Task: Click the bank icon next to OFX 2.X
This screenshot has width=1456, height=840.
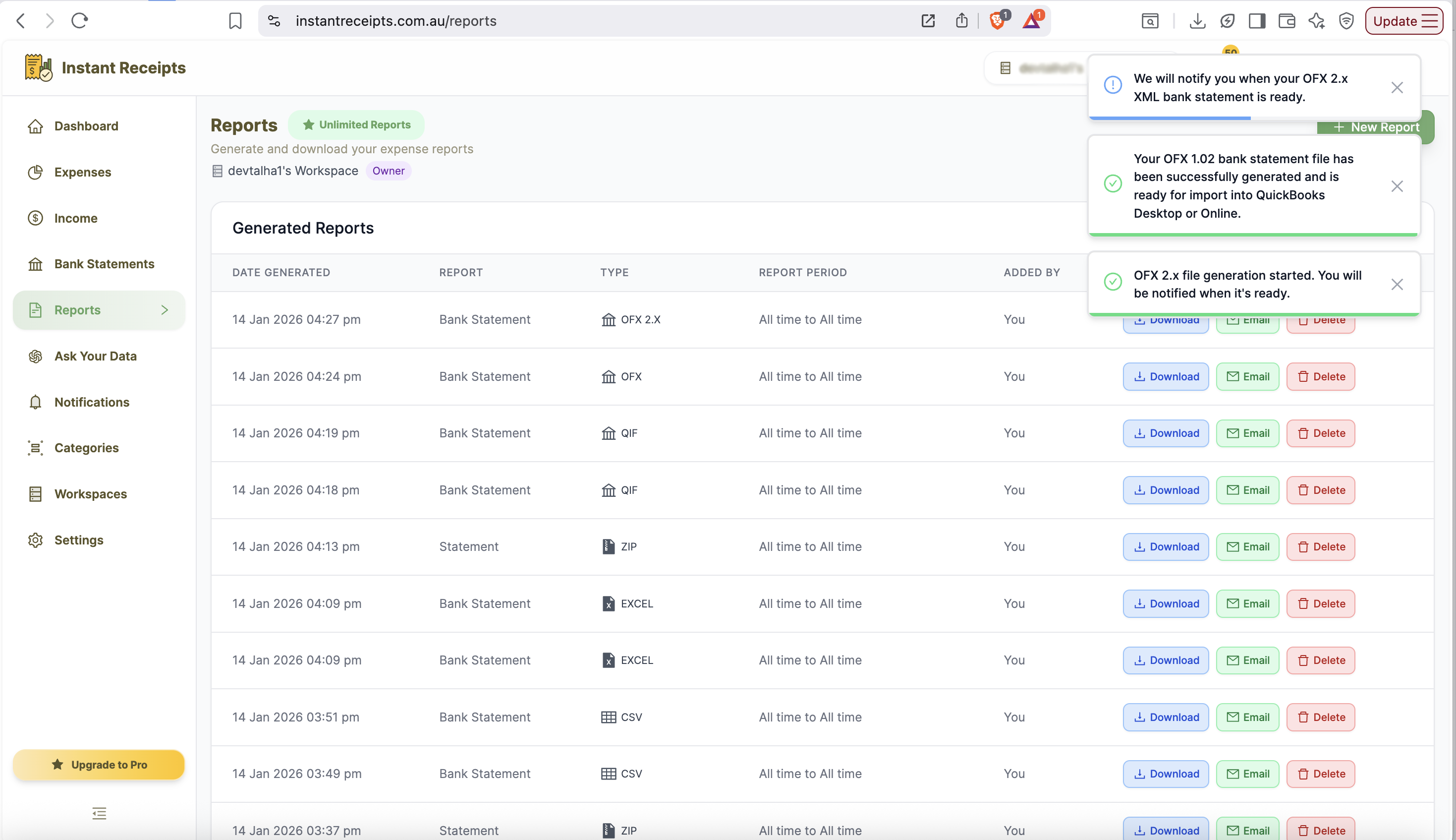Action: pos(608,320)
